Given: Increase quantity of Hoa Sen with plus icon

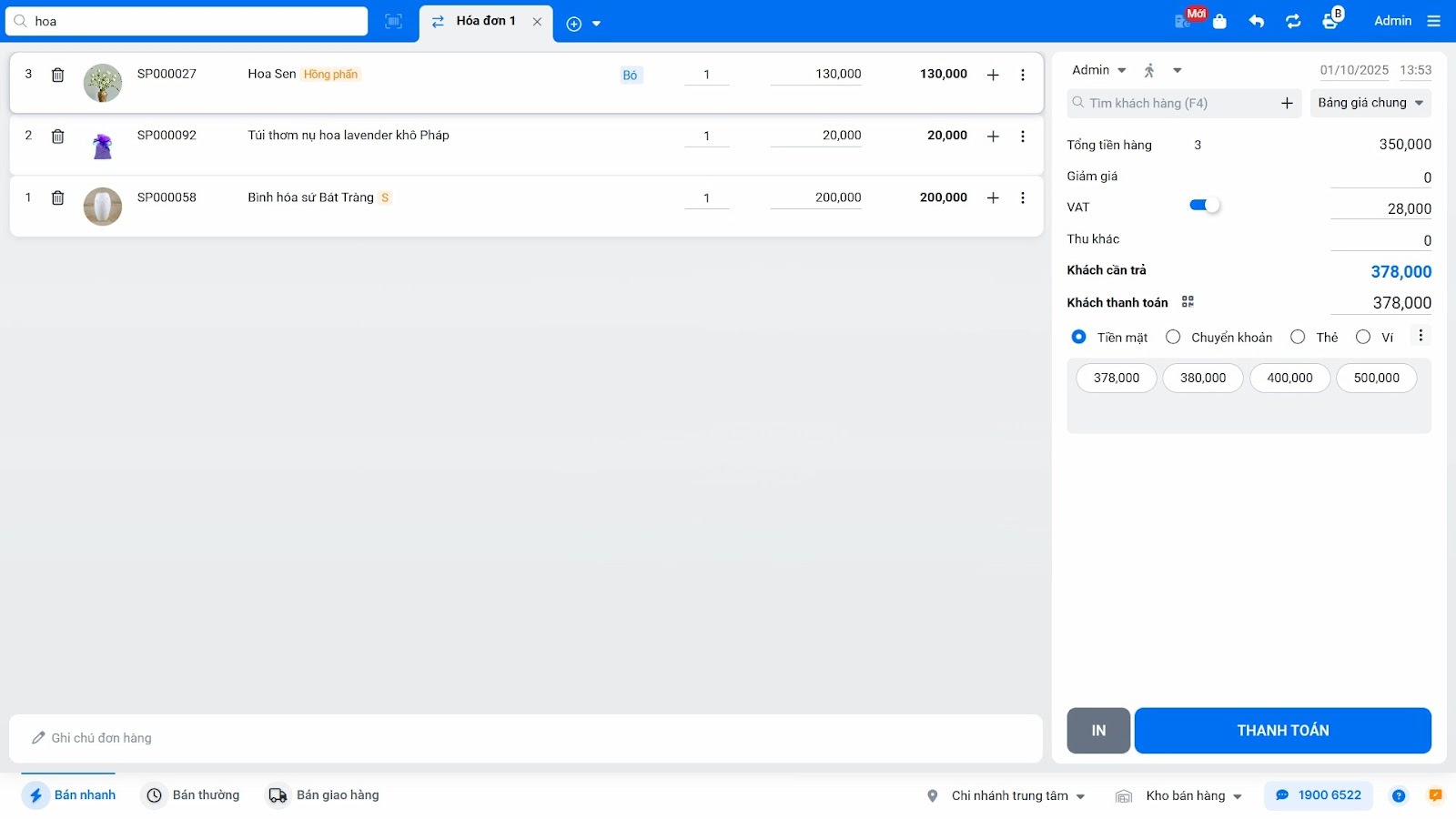Looking at the screenshot, I should coord(993,75).
